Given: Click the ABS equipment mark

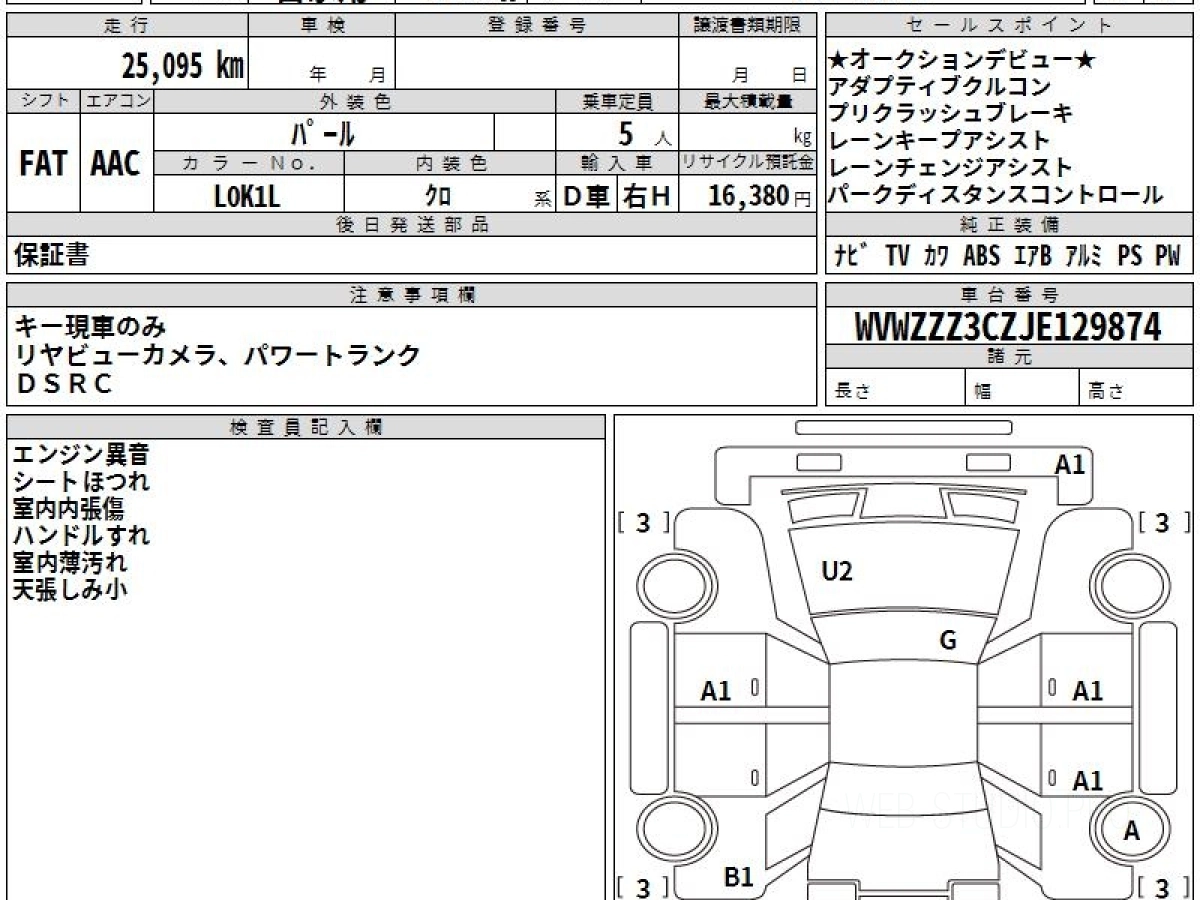Looking at the screenshot, I should click(981, 256).
